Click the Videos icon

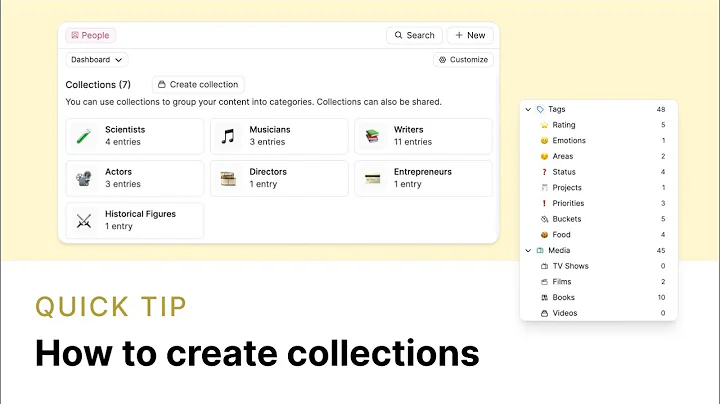click(x=544, y=313)
